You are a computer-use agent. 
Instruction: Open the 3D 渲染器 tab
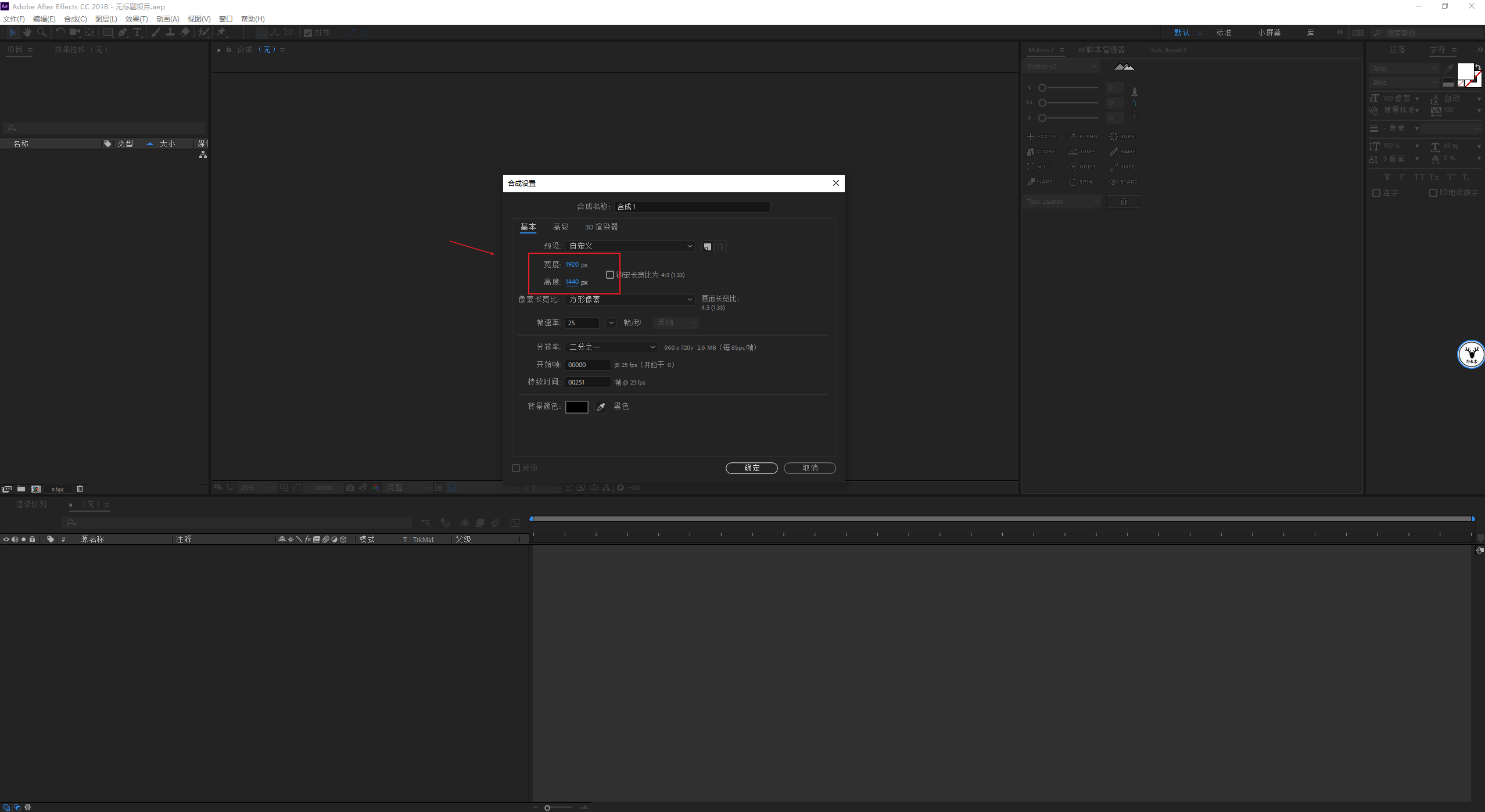[x=601, y=227]
